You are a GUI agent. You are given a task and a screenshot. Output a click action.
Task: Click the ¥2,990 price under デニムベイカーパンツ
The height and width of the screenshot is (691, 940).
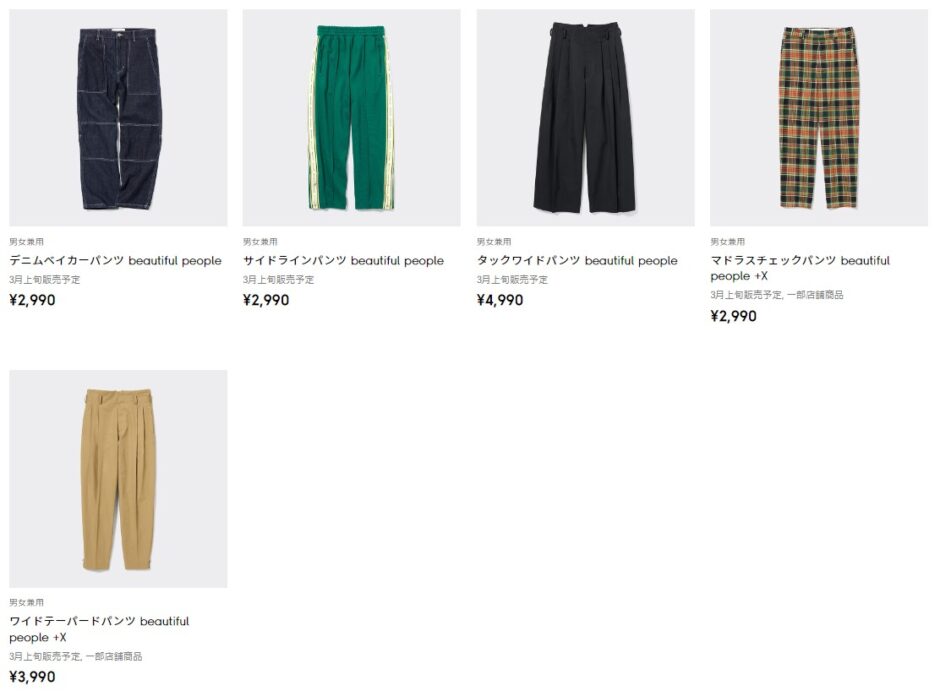pyautogui.click(x=32, y=300)
